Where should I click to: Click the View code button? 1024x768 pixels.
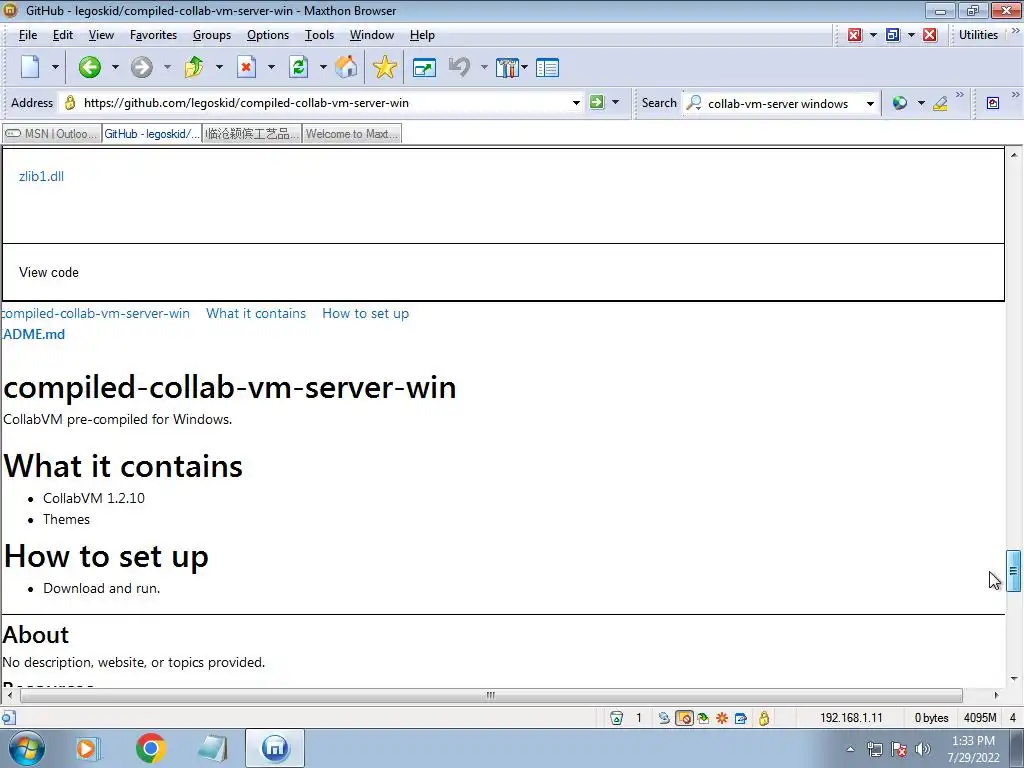[49, 272]
